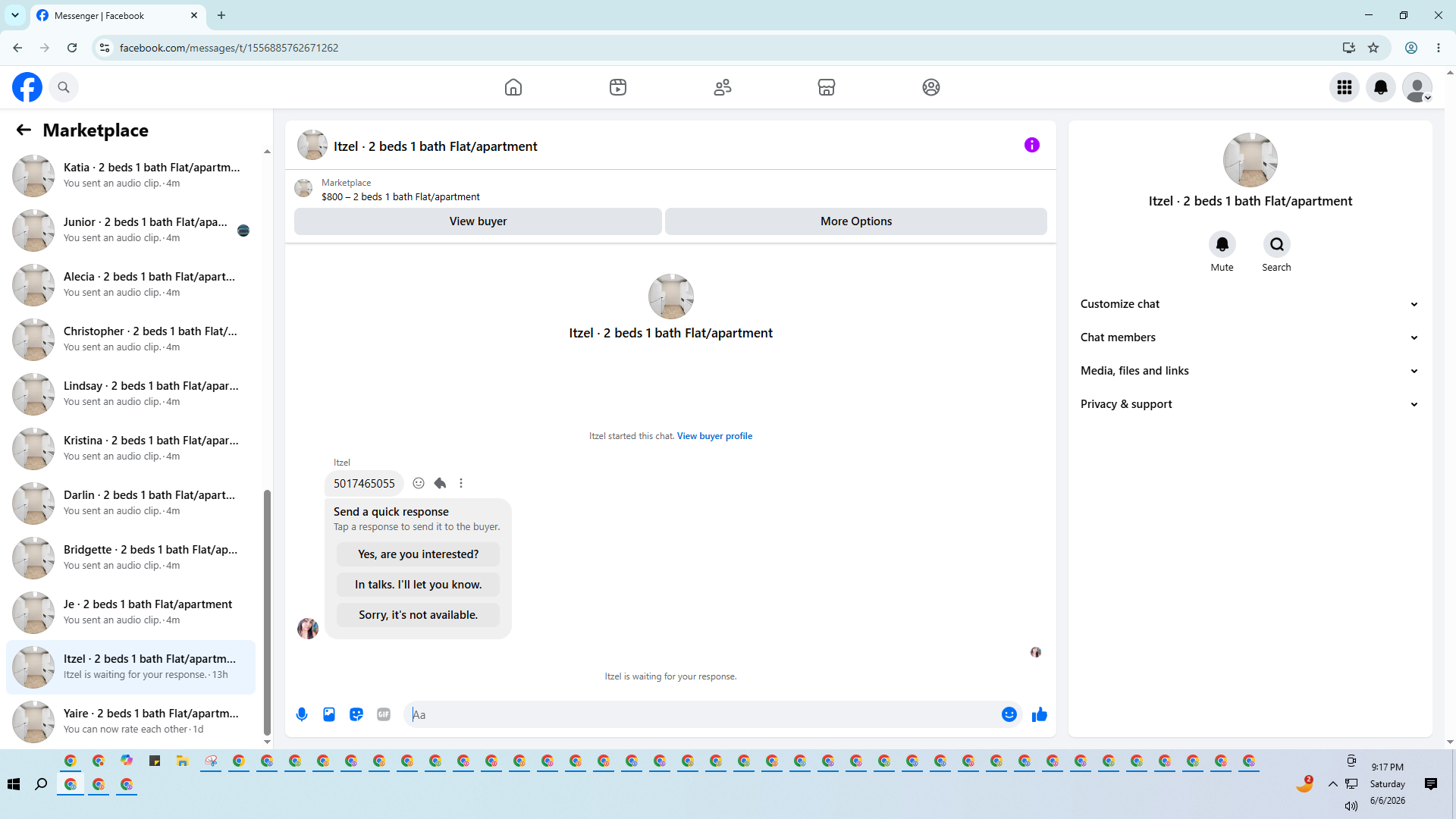Click the purple conversation information icon
1456x819 pixels.
pyautogui.click(x=1032, y=145)
